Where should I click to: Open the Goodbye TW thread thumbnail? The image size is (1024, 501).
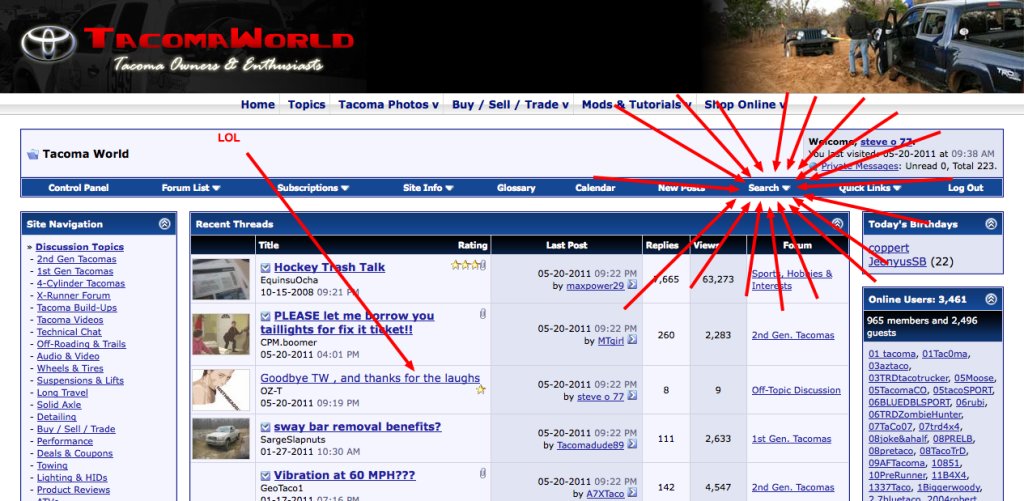tap(221, 390)
